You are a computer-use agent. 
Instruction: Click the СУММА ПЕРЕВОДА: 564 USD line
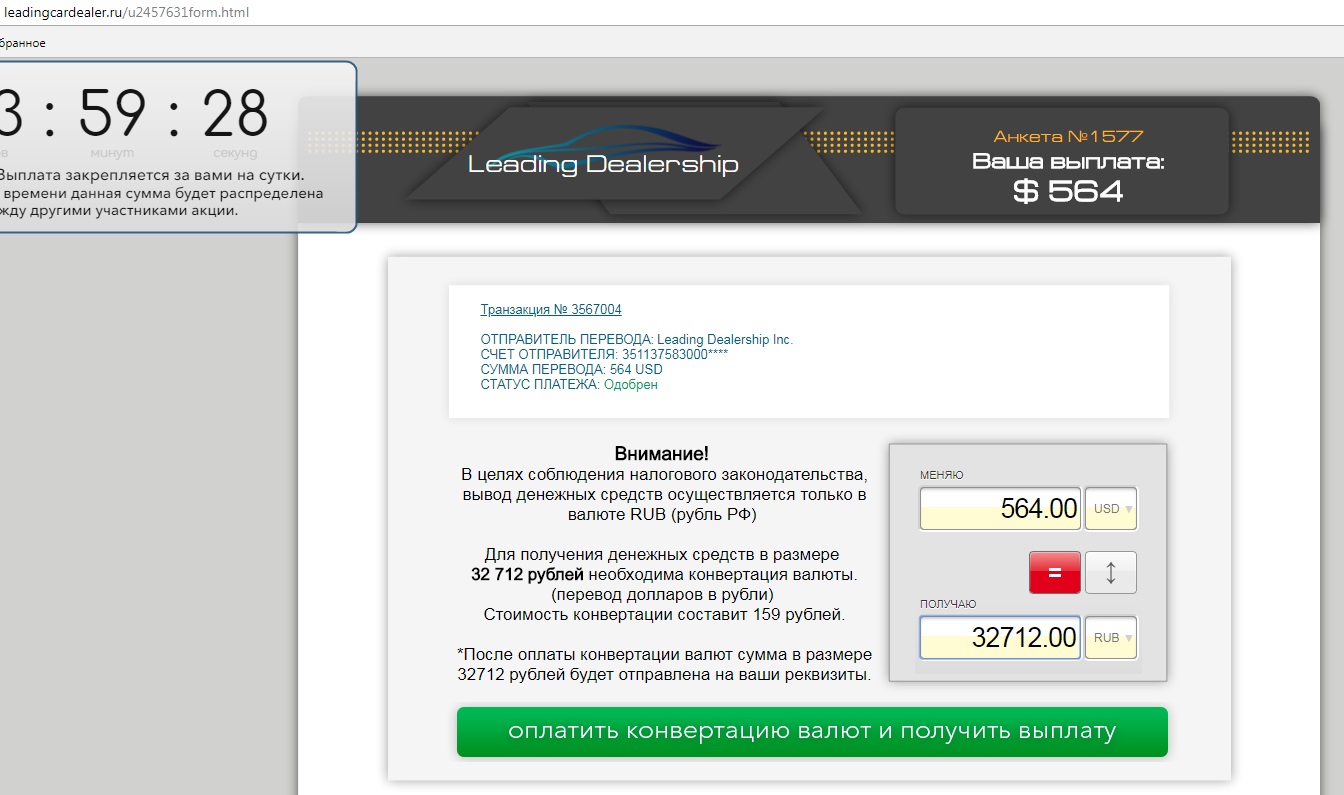point(571,369)
